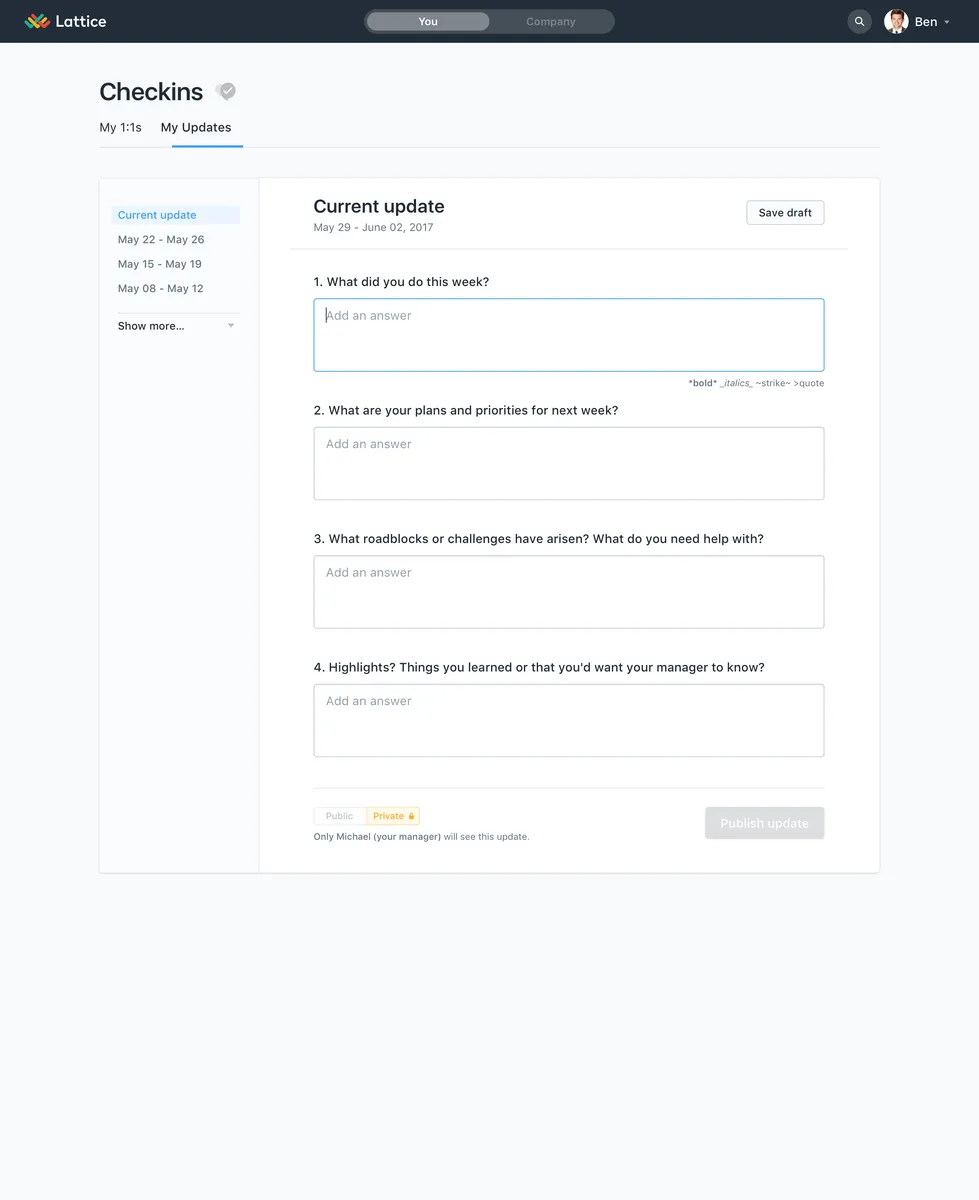Open search with the magnifier icon
979x1200 pixels.
coord(859,21)
